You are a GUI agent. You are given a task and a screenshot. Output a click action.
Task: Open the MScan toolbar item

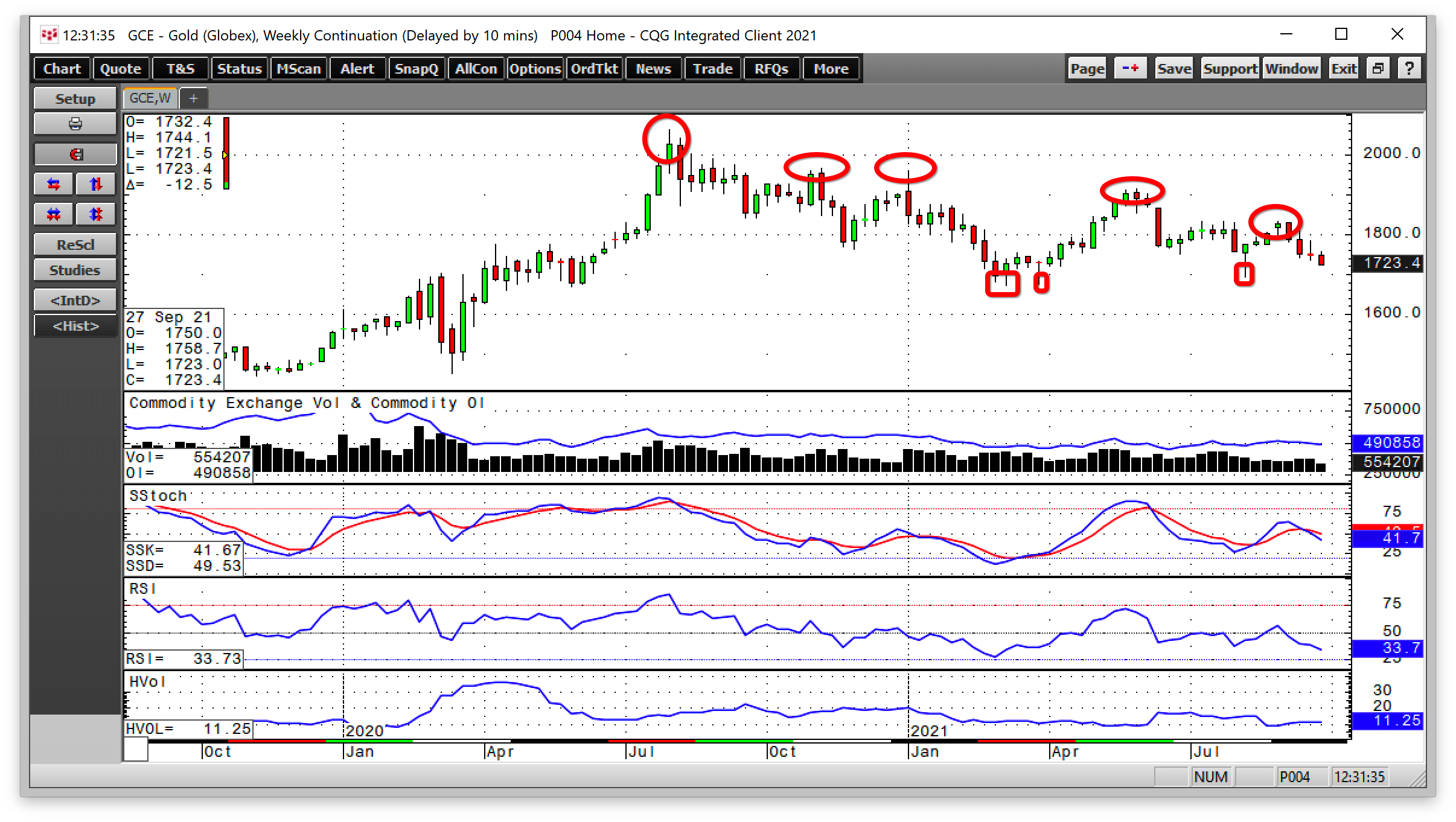[299, 68]
